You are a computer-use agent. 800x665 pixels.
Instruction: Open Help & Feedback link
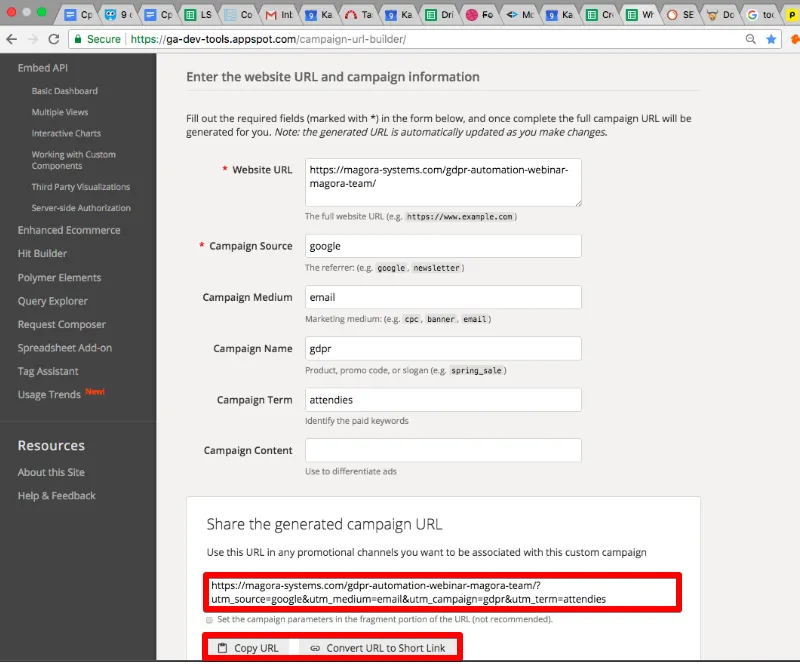57,496
